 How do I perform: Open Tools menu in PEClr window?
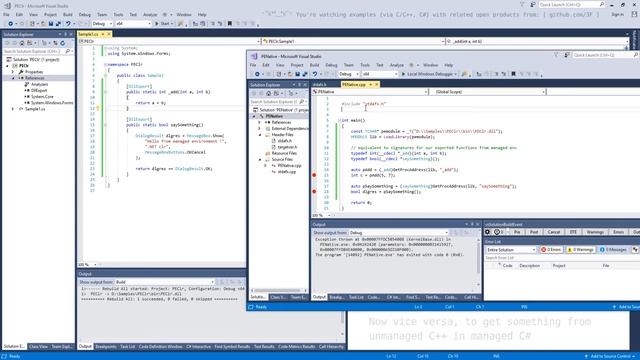click(x=118, y=15)
